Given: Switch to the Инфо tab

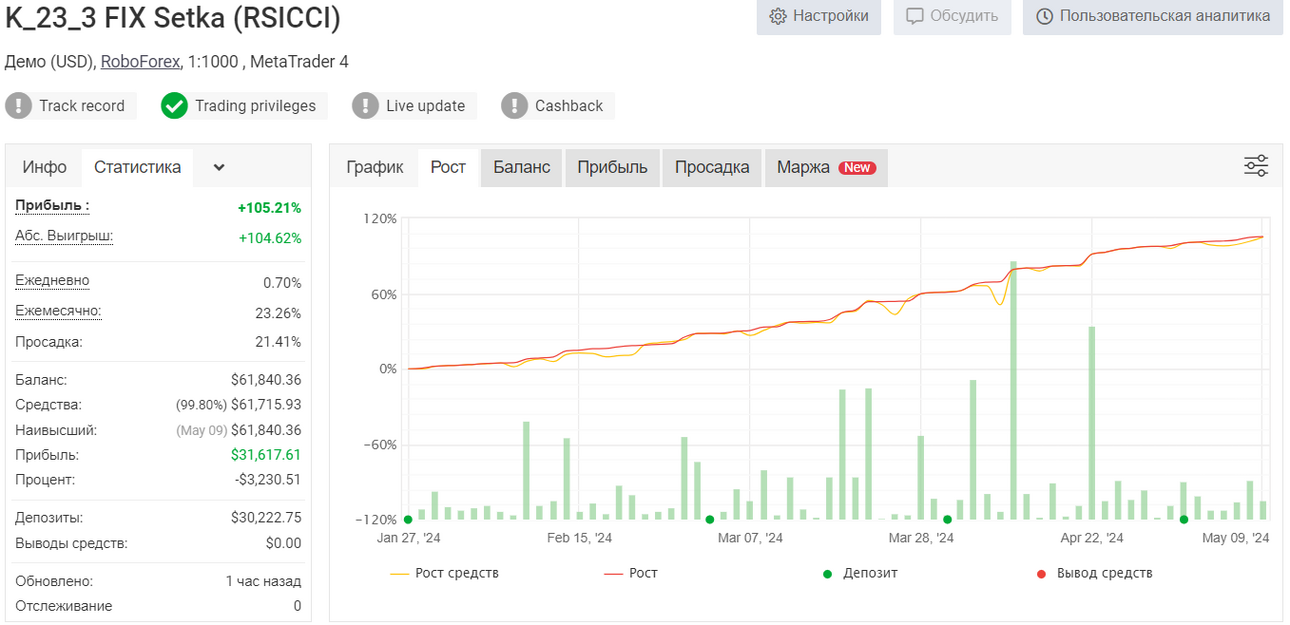Looking at the screenshot, I should click(45, 167).
